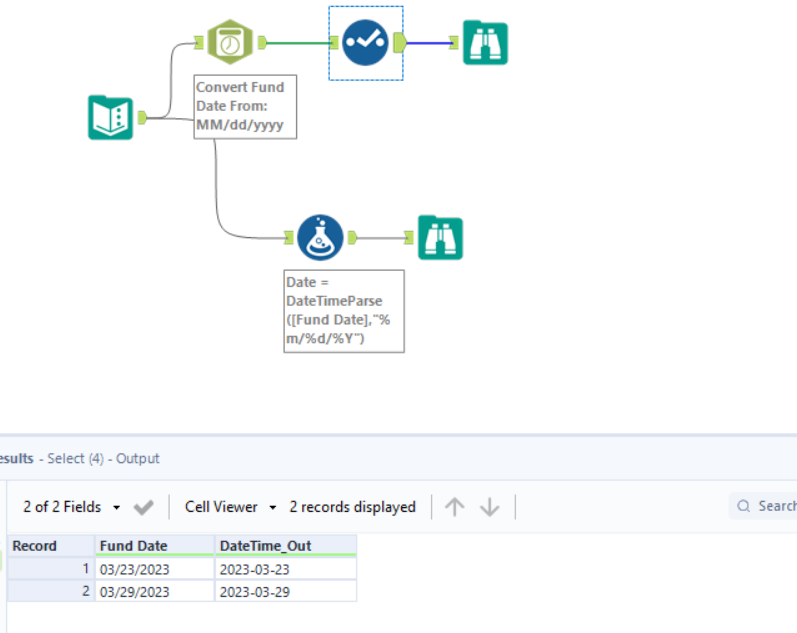Select cell 2023-03-23 in DateTime_Out
Viewport: 797px width, 633px height.
pyautogui.click(x=286, y=569)
